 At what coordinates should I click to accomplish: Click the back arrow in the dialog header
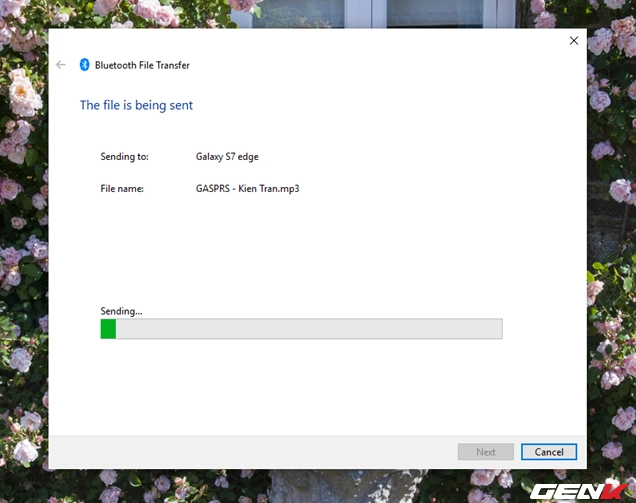coord(61,65)
